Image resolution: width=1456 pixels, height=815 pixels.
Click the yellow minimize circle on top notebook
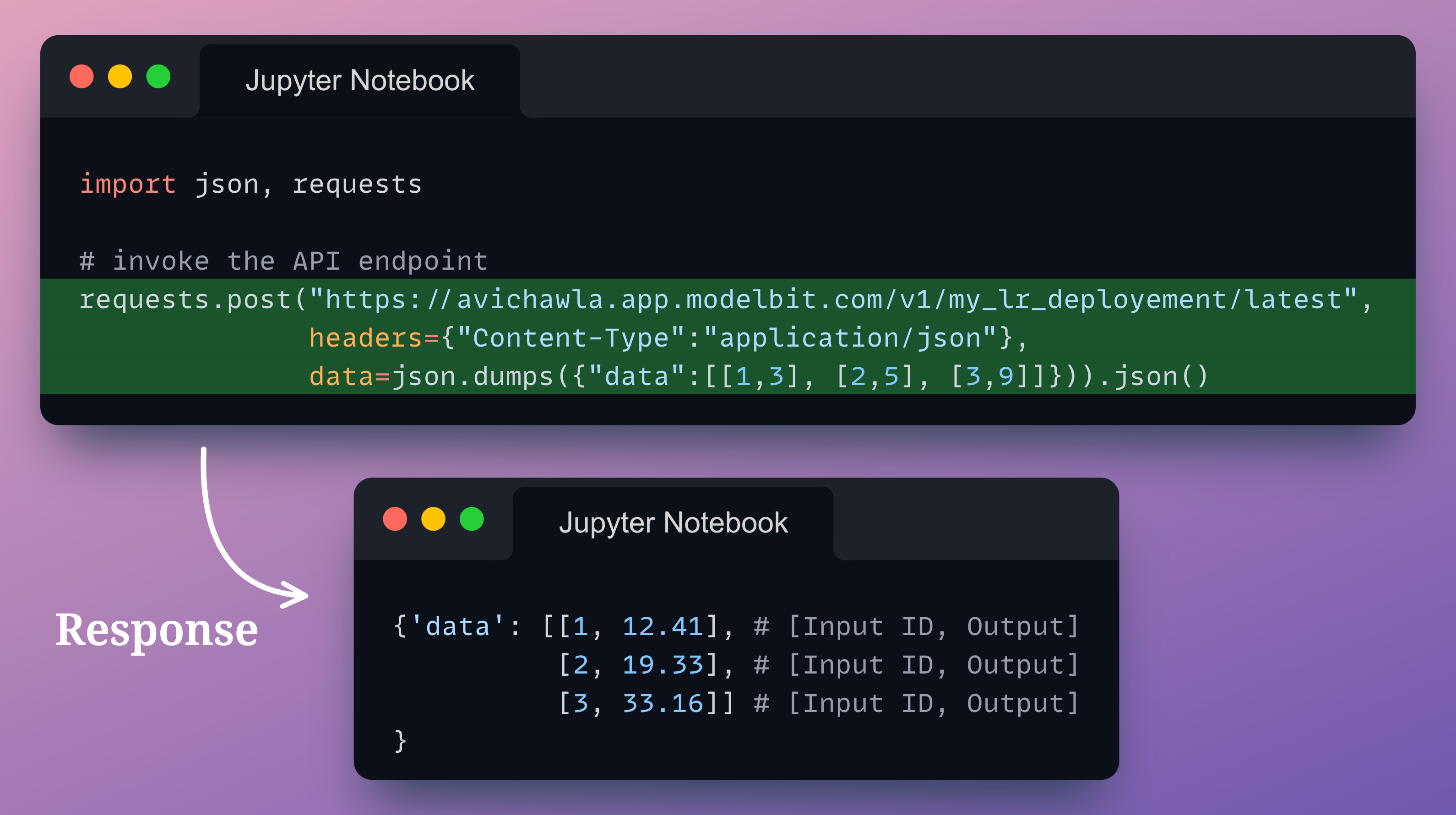120,76
